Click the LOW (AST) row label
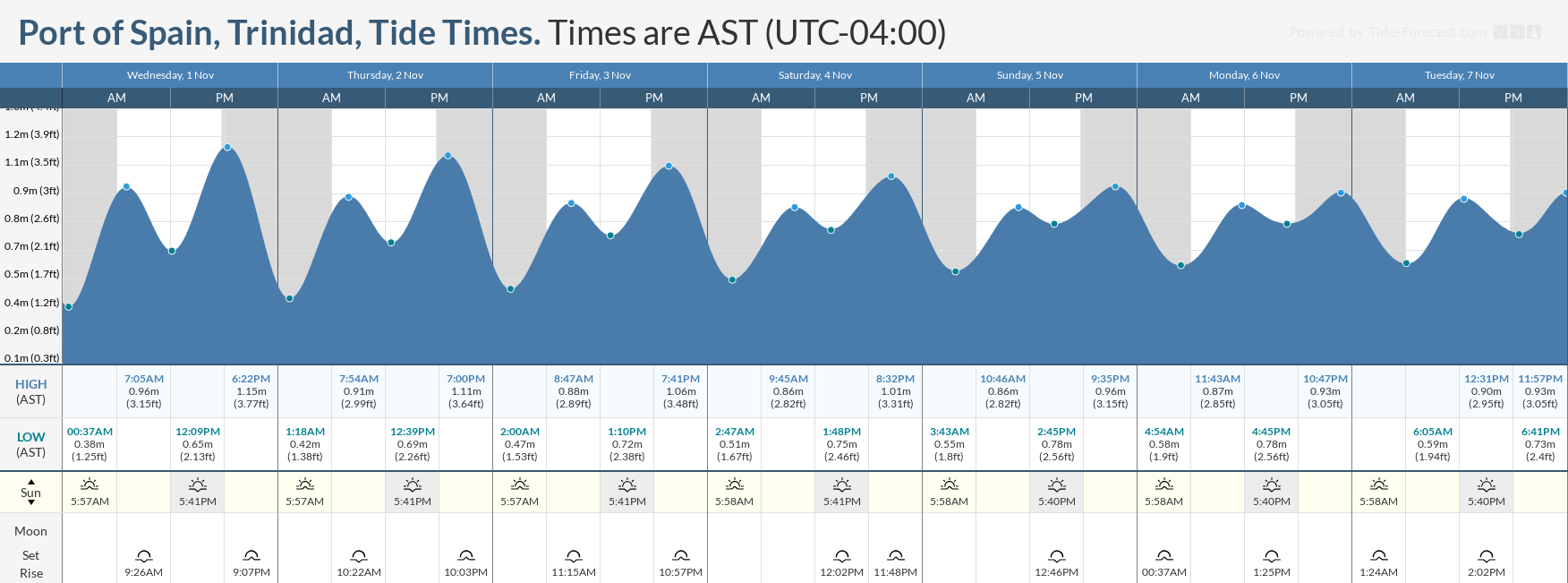The width and height of the screenshot is (1568, 583). pos(31,444)
